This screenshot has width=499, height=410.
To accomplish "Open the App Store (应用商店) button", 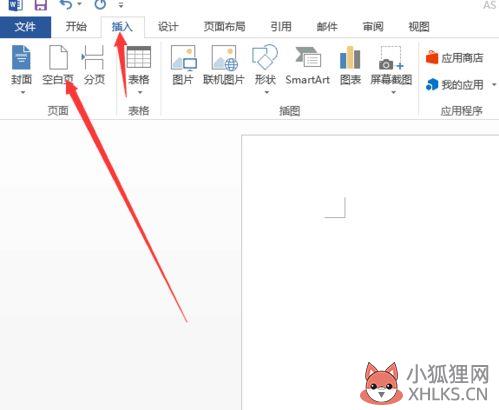I will click(x=454, y=58).
